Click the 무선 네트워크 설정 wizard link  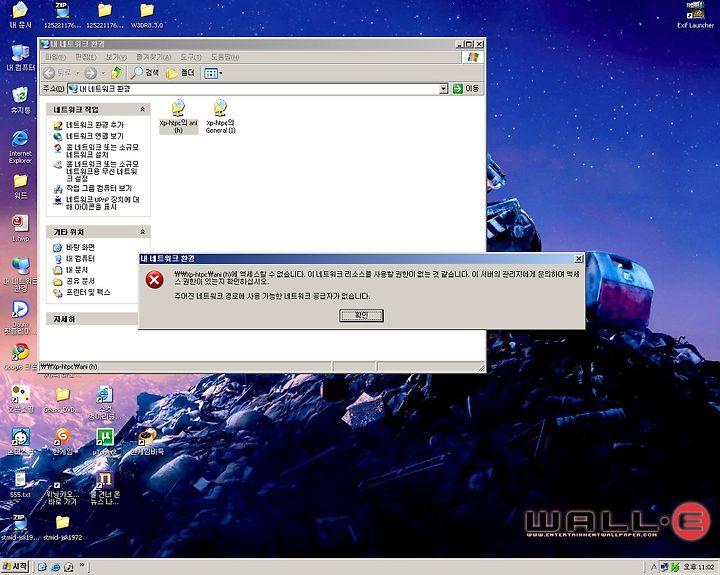(x=102, y=171)
